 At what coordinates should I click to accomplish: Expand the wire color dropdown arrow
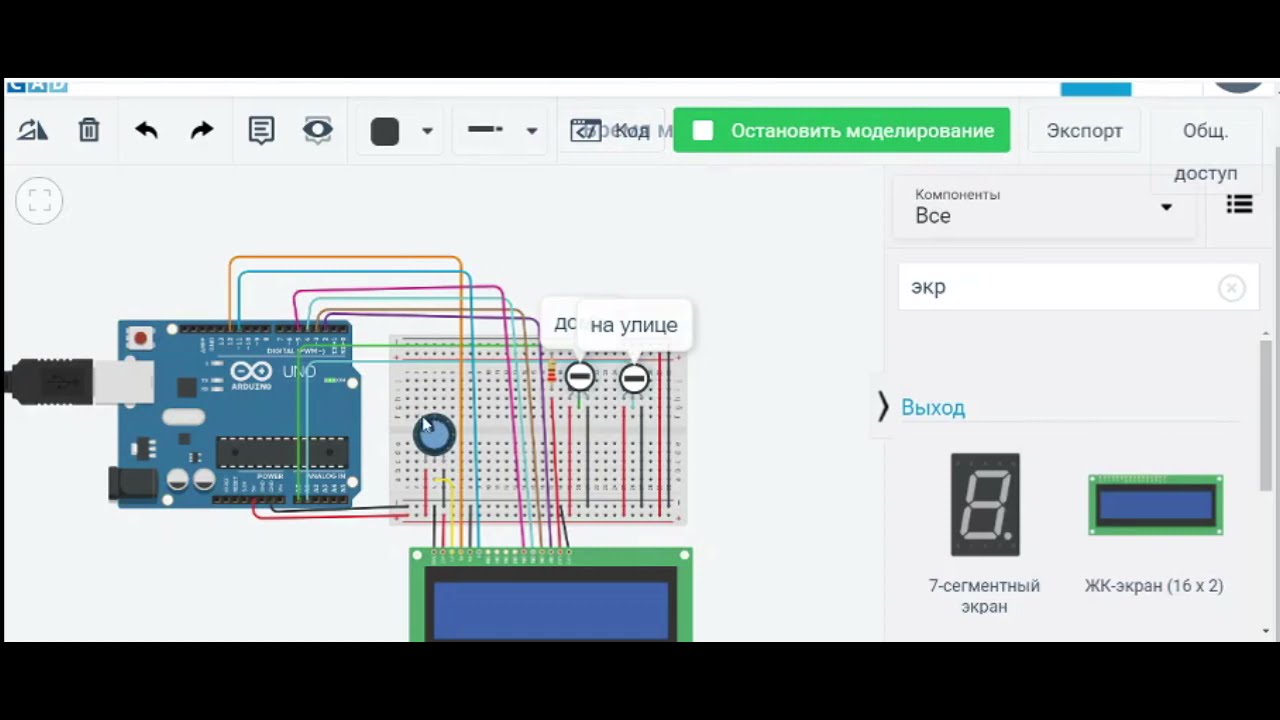click(x=427, y=131)
